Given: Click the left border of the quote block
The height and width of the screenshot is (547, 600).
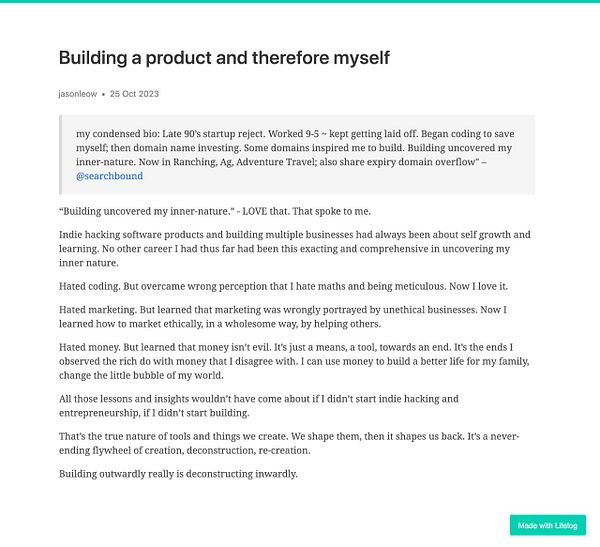Looking at the screenshot, I should pos(61,154).
